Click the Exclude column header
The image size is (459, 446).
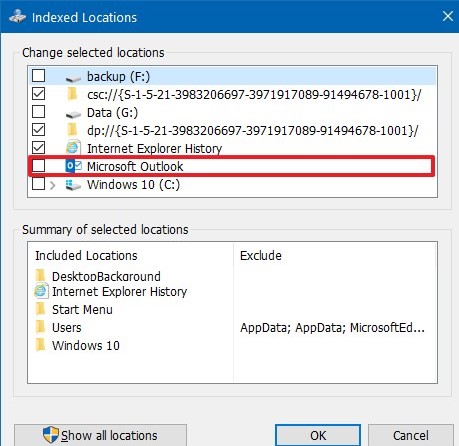click(261, 256)
